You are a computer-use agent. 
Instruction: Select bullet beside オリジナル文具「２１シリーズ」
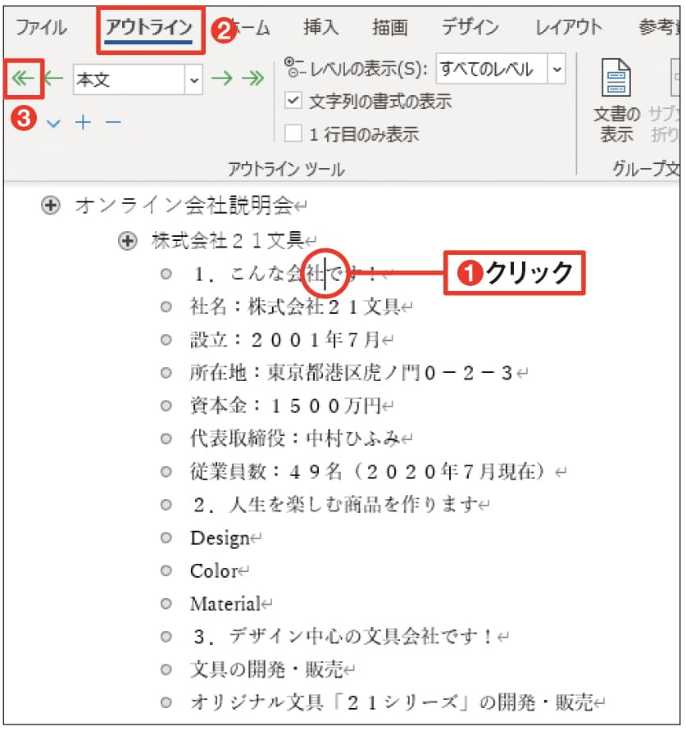pyautogui.click(x=166, y=703)
